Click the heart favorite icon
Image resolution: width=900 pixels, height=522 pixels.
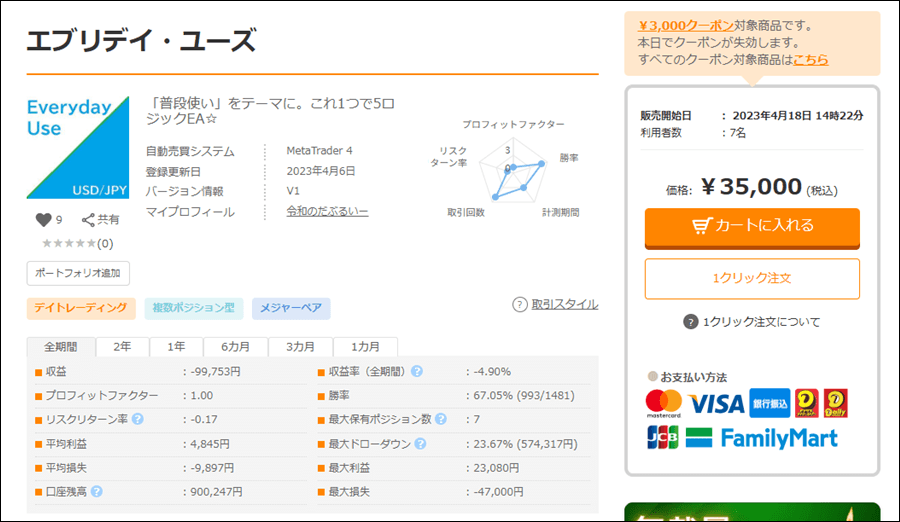click(x=43, y=220)
